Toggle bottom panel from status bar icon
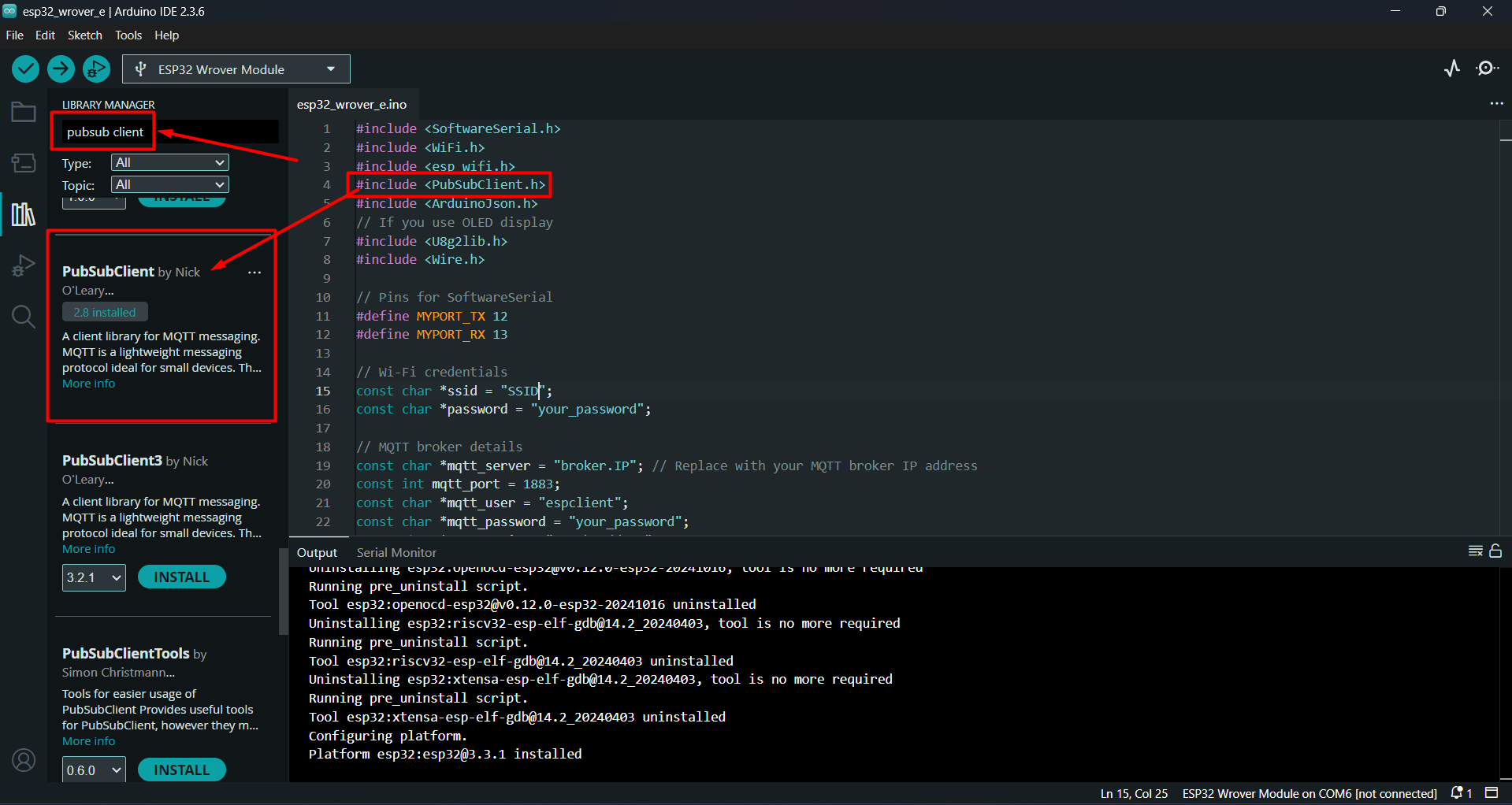The height and width of the screenshot is (805, 1512). pyautogui.click(x=1492, y=792)
